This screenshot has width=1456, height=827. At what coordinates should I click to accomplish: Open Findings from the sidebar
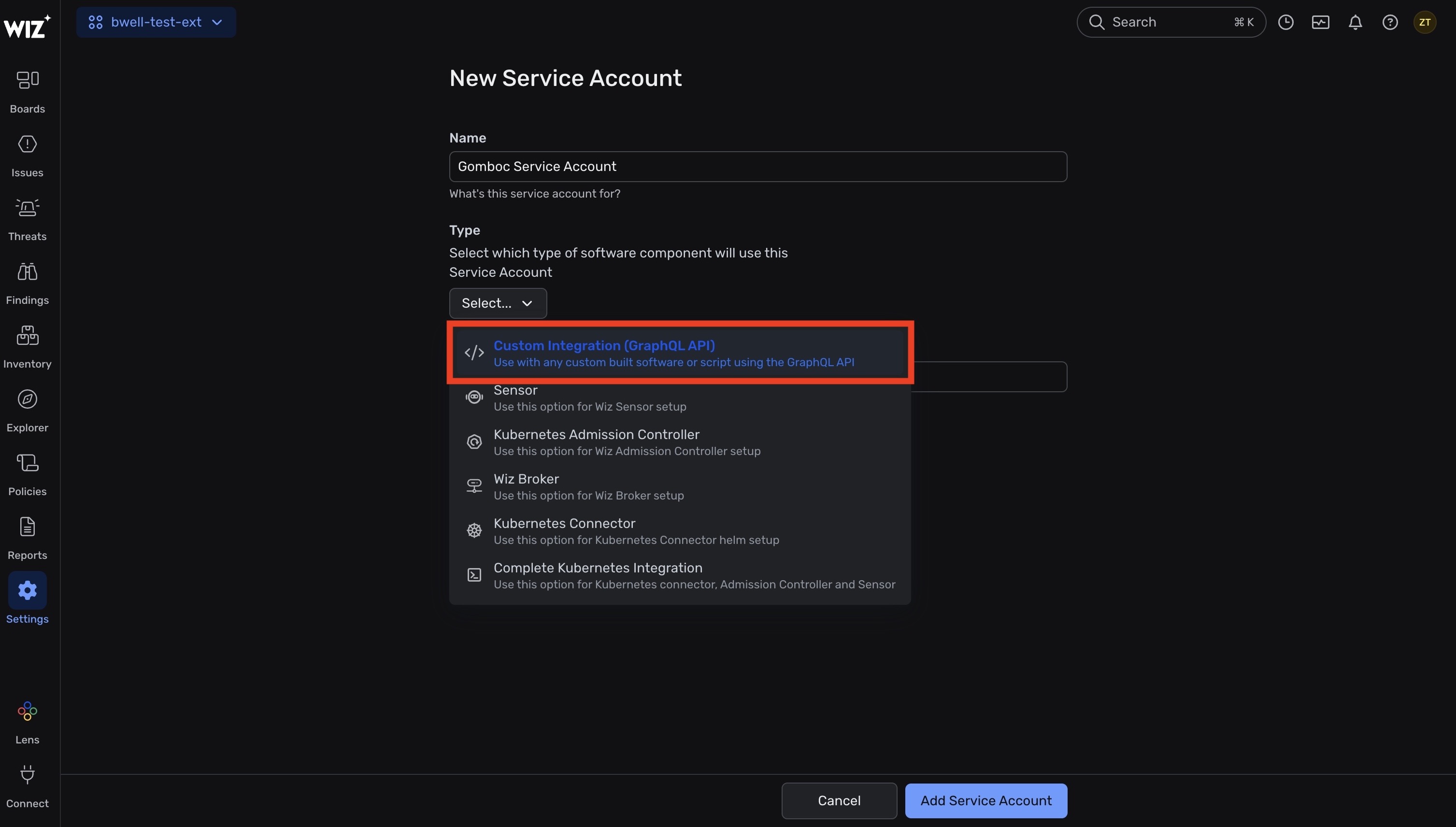tap(27, 284)
